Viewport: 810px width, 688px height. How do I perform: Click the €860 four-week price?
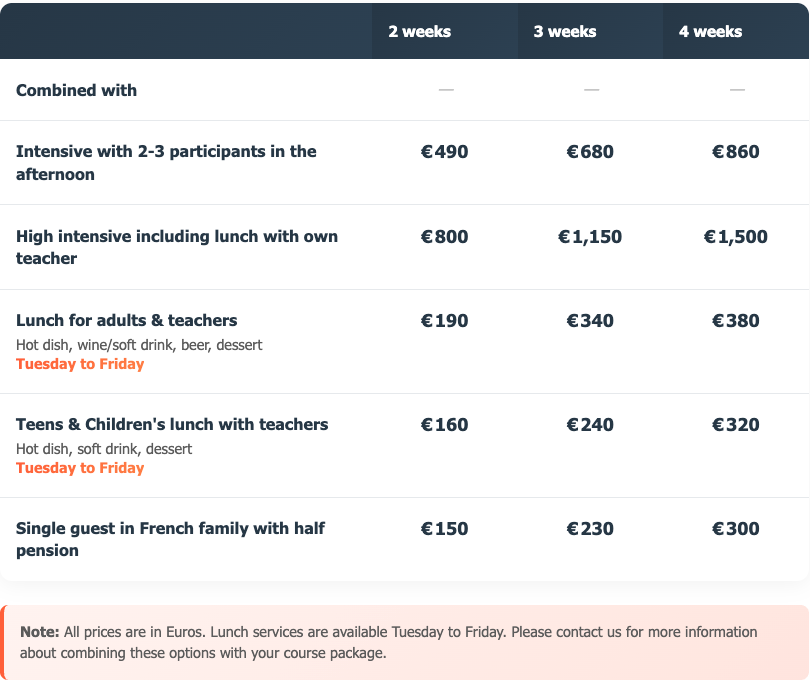(x=736, y=152)
